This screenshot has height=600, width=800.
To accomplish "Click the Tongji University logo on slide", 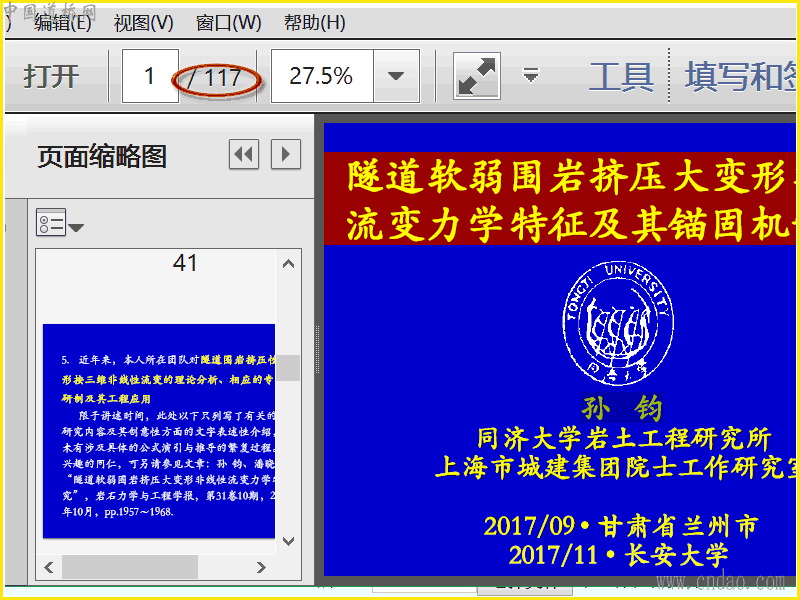I will tap(617, 323).
